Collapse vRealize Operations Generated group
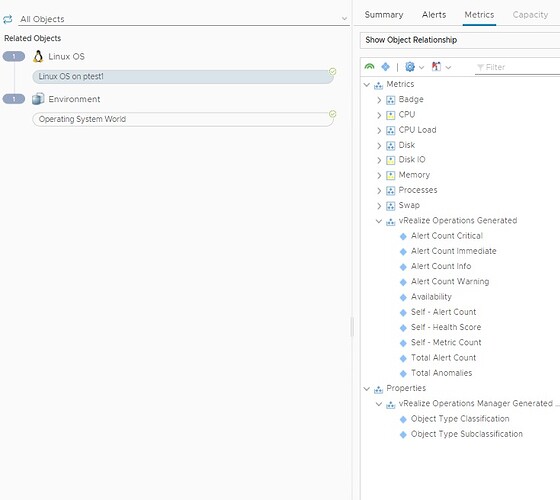The image size is (560, 500). pos(379,221)
